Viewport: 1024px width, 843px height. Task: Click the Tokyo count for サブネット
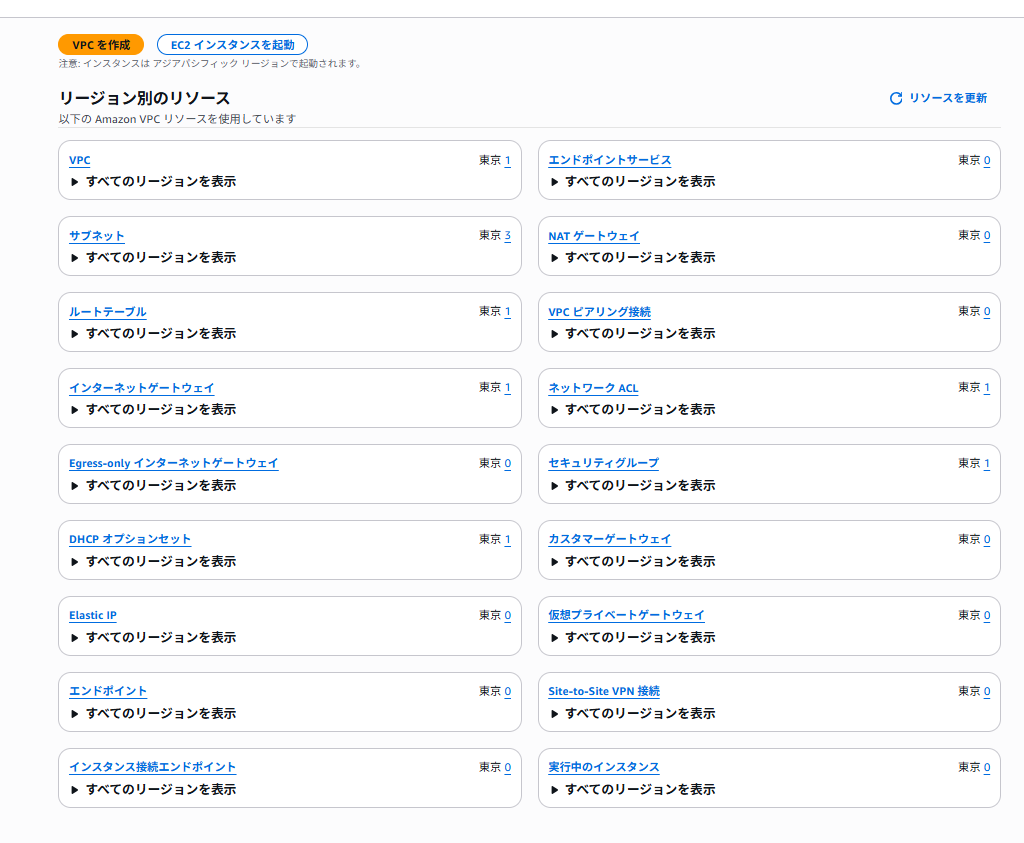[x=507, y=236]
